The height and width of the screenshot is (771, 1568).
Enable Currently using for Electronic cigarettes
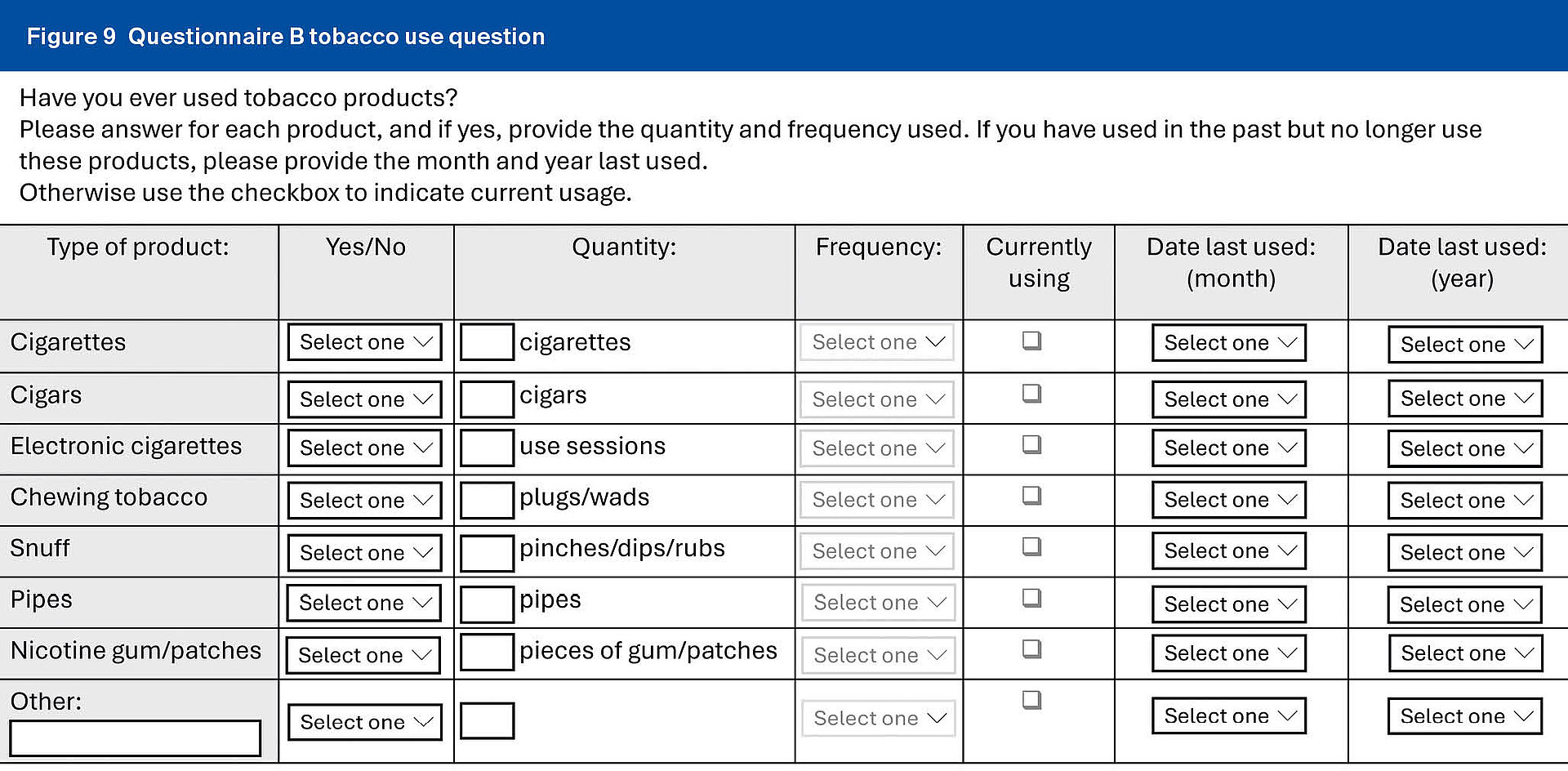coord(1031,444)
